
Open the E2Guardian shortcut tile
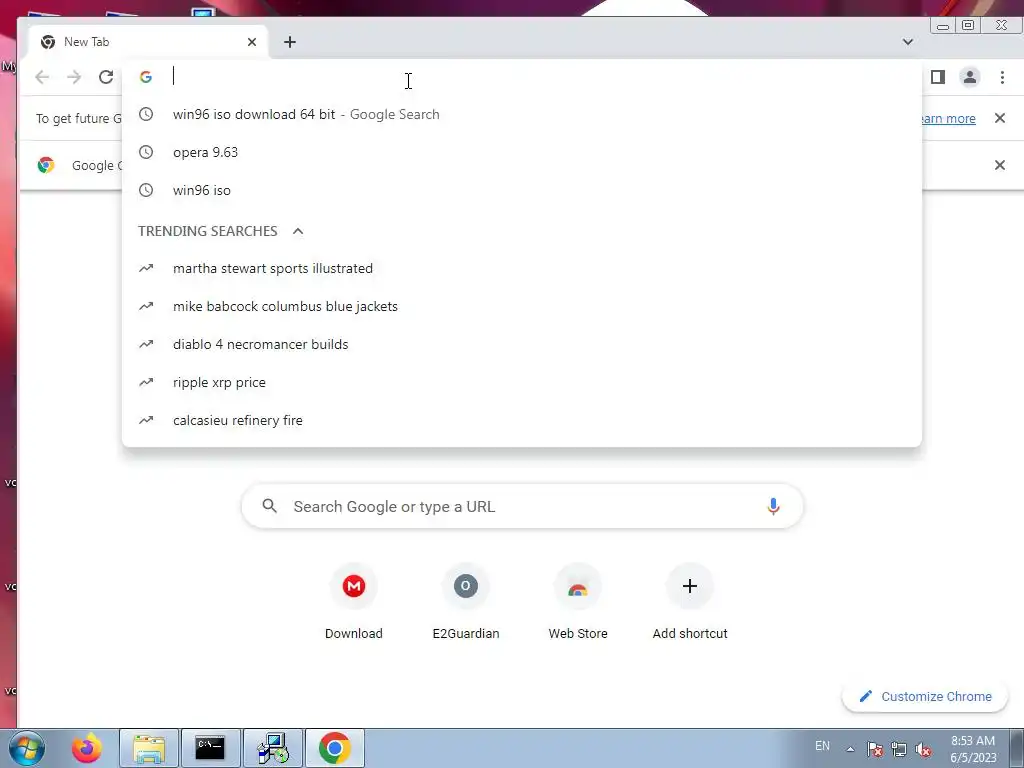[x=466, y=603]
